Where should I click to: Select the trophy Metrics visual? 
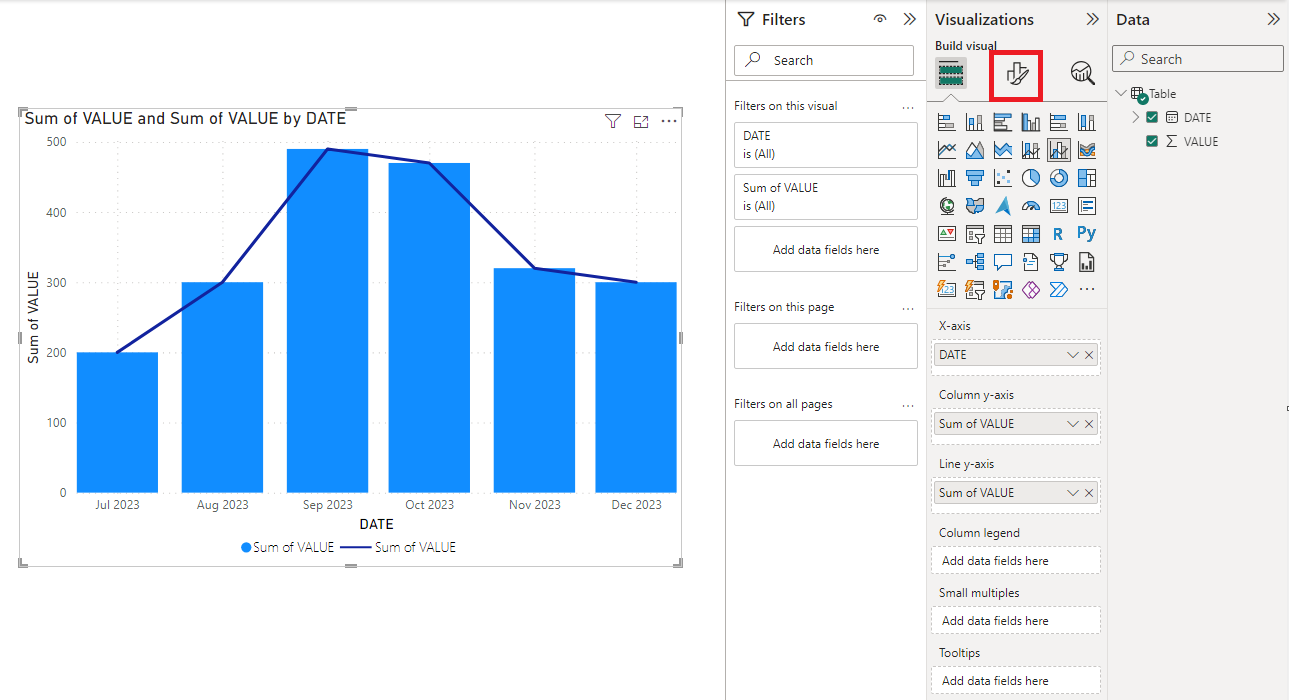pos(1059,263)
